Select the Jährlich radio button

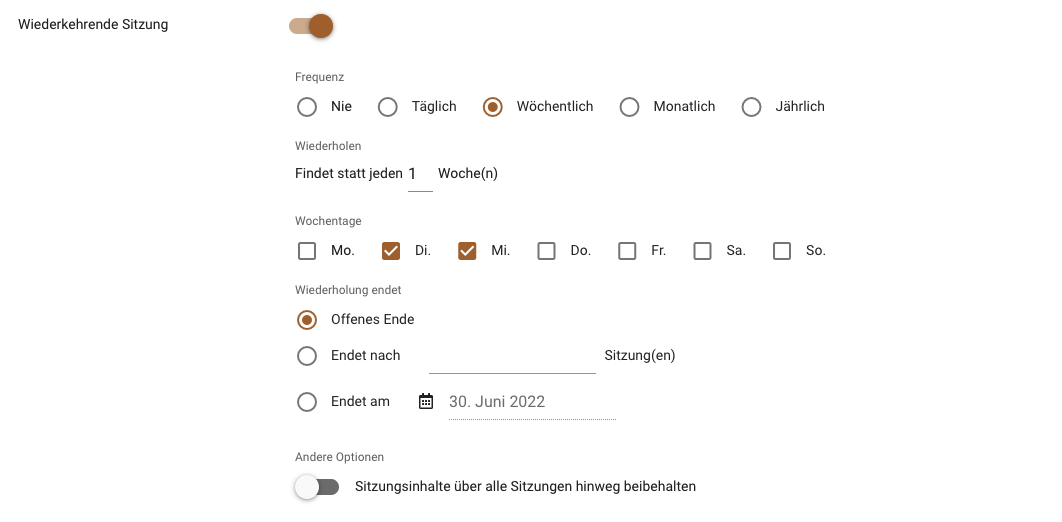[x=751, y=107]
